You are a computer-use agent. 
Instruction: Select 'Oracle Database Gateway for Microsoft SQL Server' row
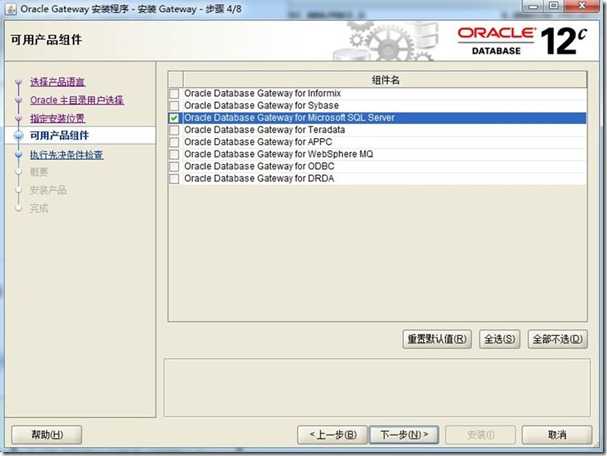click(377, 118)
